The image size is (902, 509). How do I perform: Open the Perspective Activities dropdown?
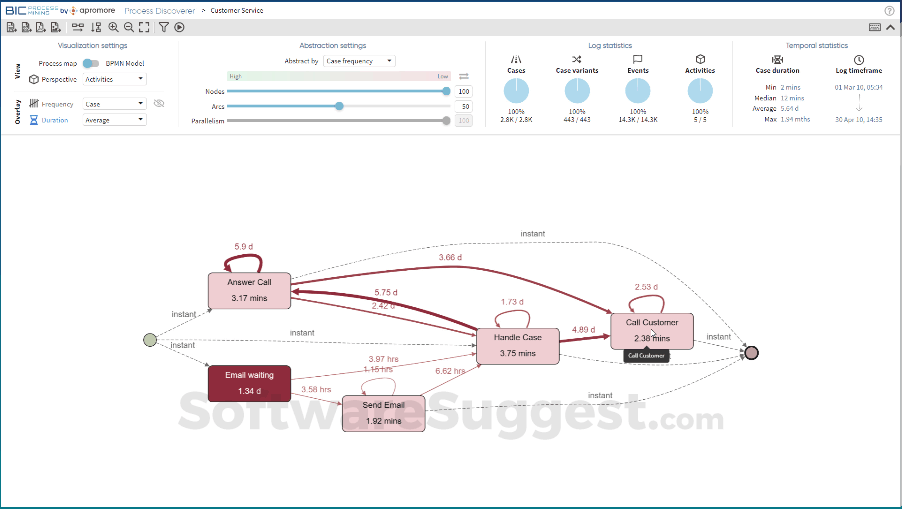pyautogui.click(x=114, y=78)
